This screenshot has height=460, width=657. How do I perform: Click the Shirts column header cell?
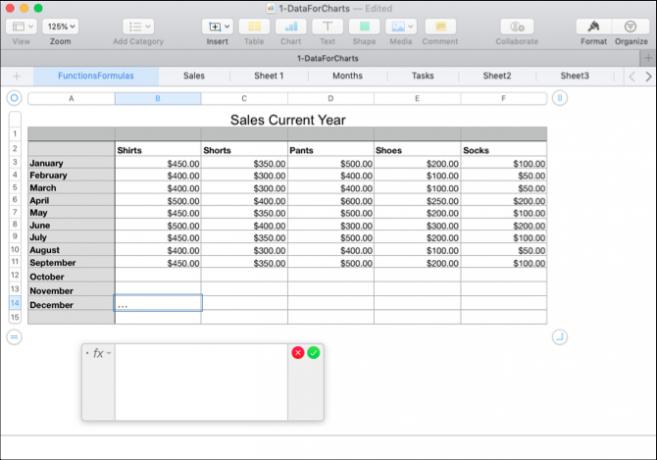coord(158,150)
